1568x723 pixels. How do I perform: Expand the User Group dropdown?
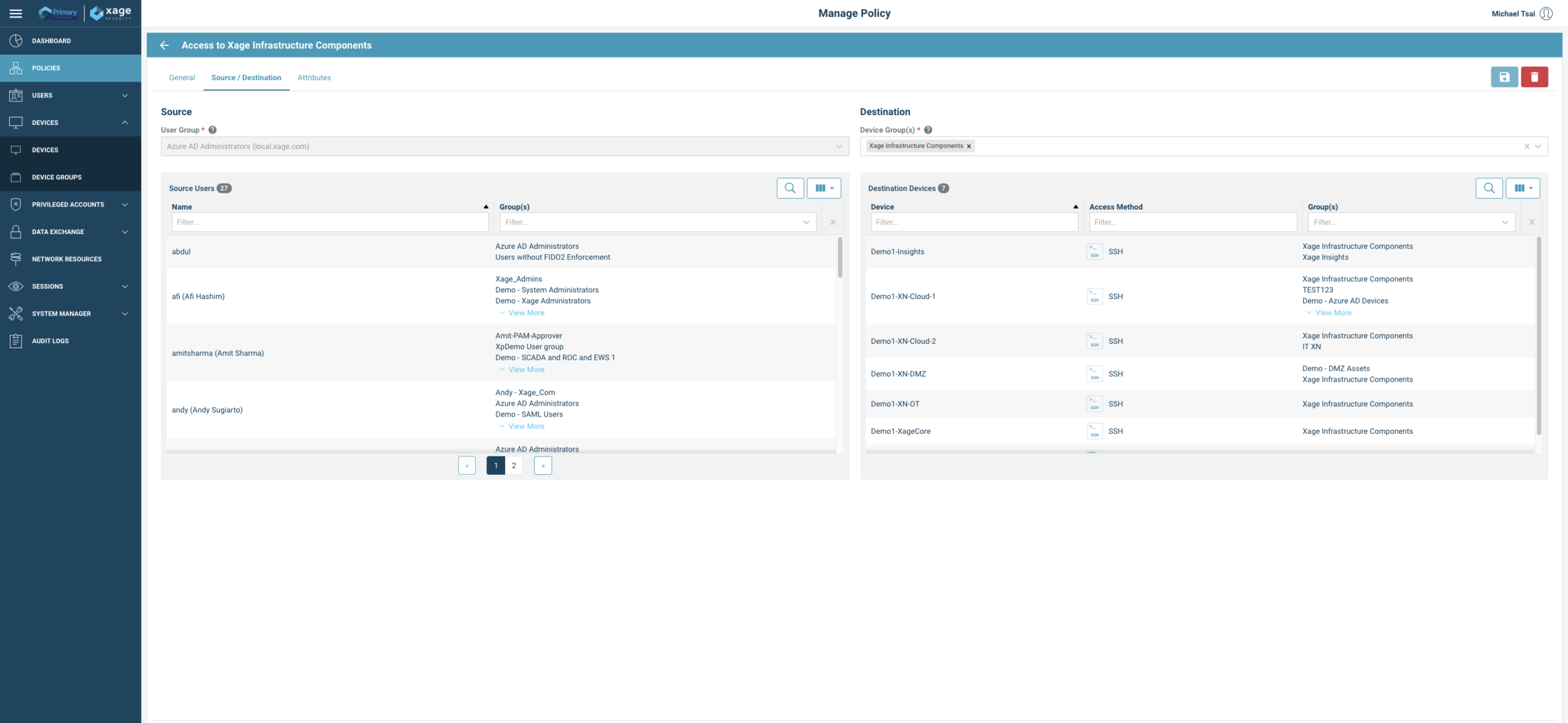(839, 146)
